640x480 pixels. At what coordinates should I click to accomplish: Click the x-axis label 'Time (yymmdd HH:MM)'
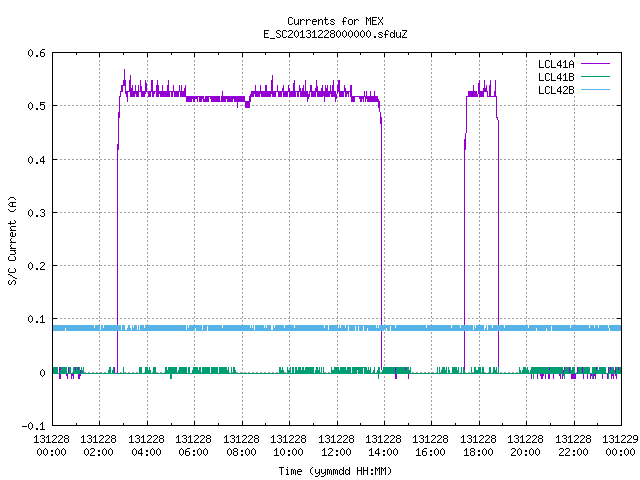pos(335,471)
